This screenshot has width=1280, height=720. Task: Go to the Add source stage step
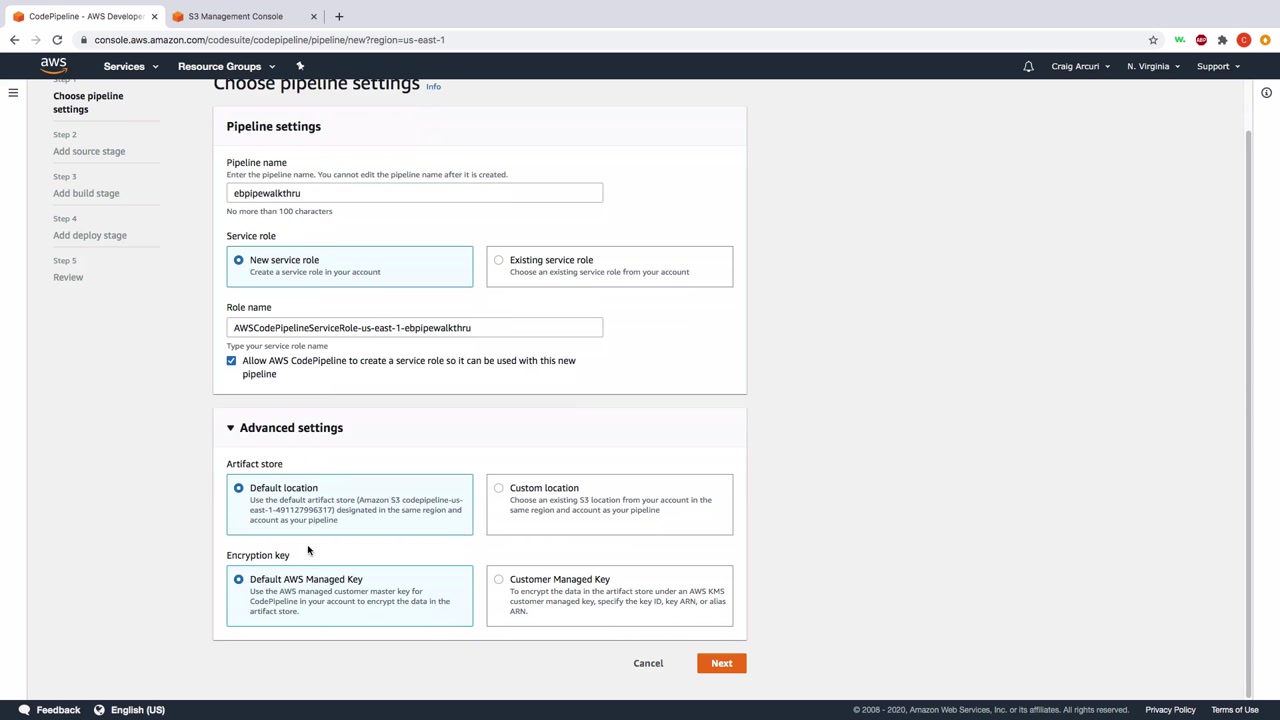89,152
